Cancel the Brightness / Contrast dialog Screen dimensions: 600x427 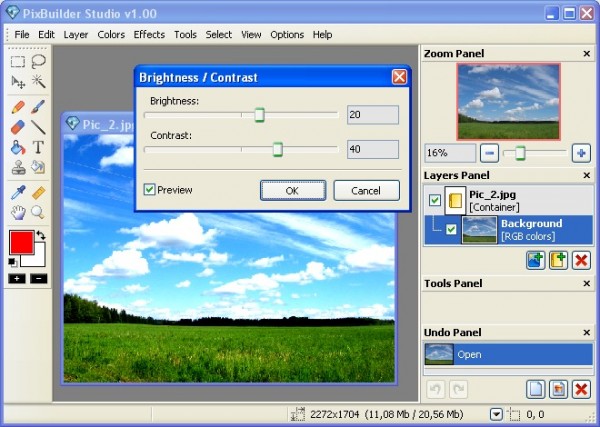point(366,191)
